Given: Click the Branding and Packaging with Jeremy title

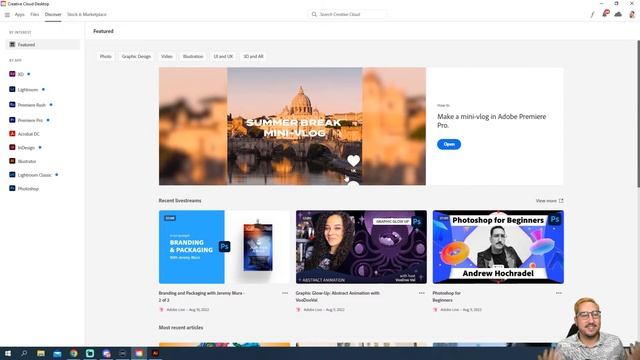Looking at the screenshot, I should click(x=201, y=296).
